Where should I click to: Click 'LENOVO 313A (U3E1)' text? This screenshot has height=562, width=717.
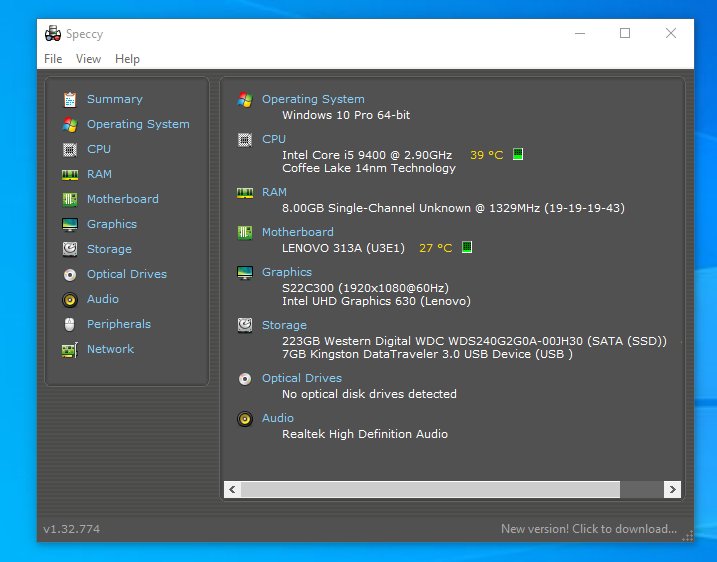click(343, 248)
